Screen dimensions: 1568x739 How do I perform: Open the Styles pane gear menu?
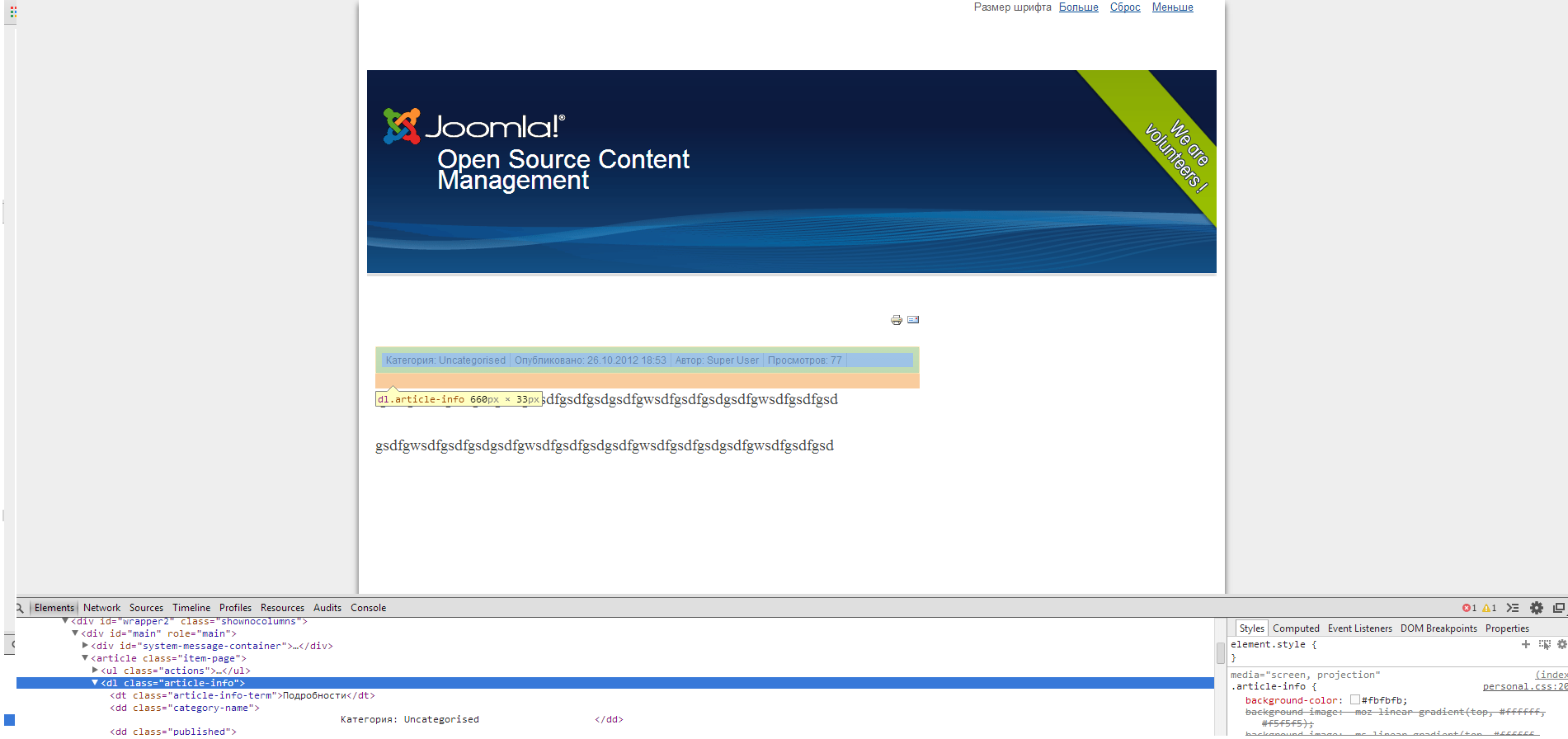tap(1561, 644)
